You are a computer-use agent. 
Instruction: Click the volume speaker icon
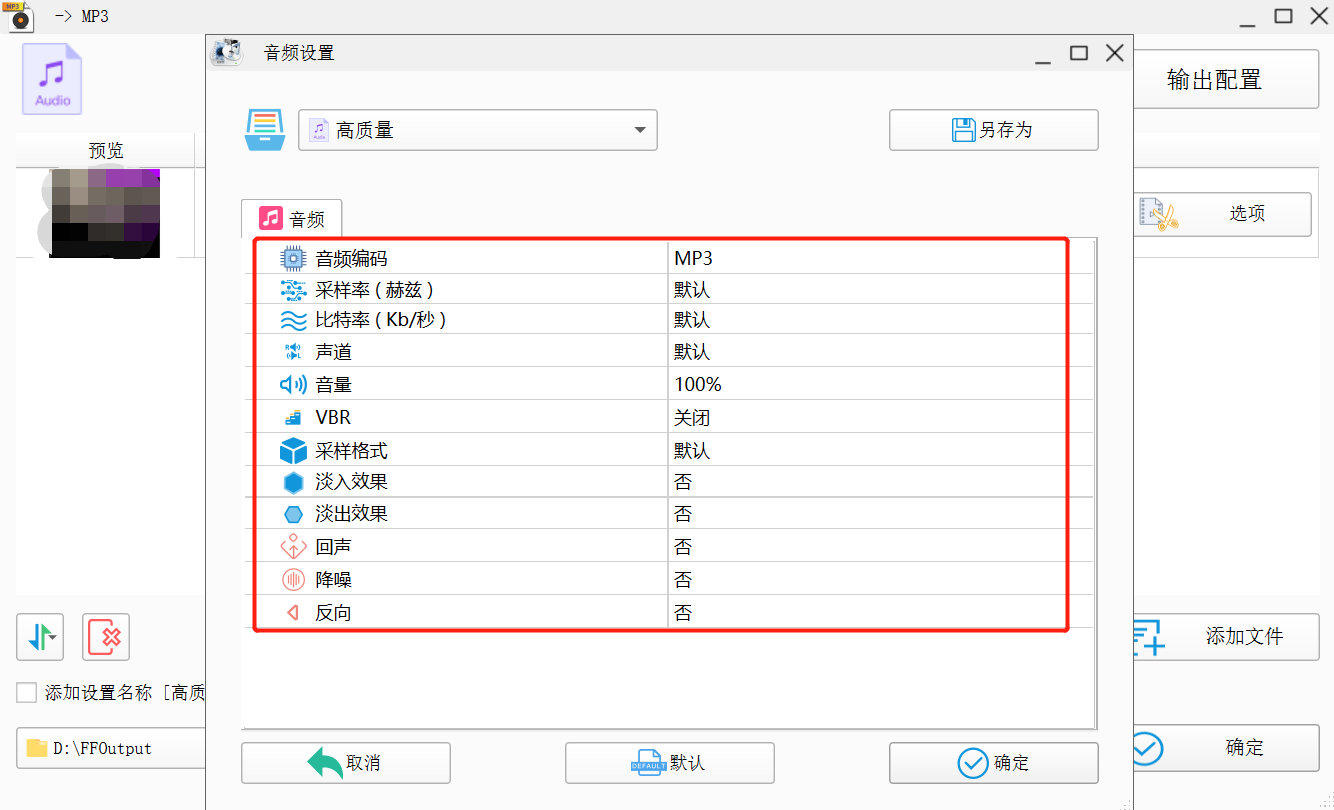coord(293,385)
